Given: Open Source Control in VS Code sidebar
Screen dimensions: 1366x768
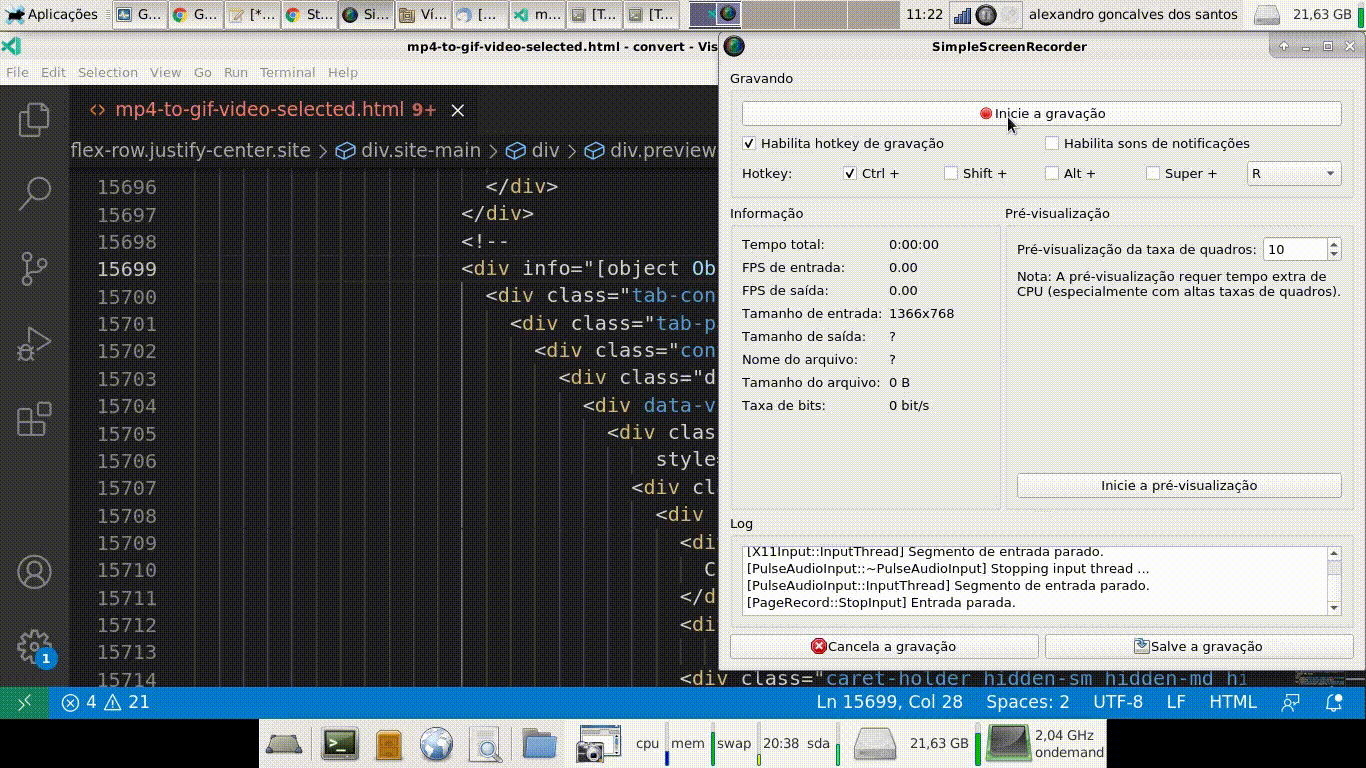Looking at the screenshot, I should (34, 268).
